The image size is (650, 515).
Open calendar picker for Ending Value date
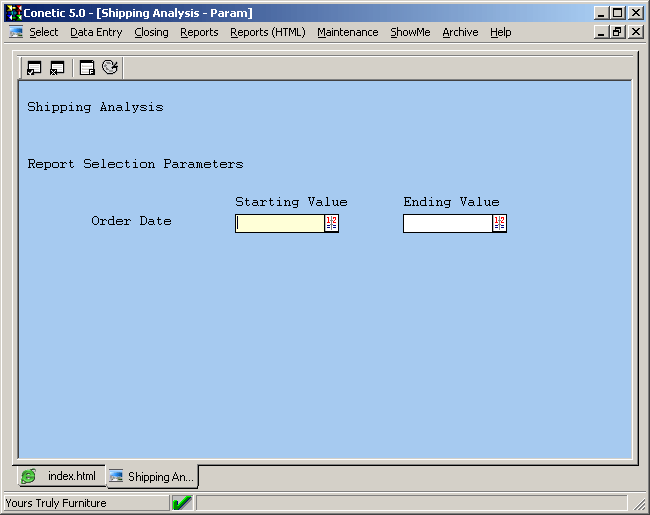pos(499,223)
